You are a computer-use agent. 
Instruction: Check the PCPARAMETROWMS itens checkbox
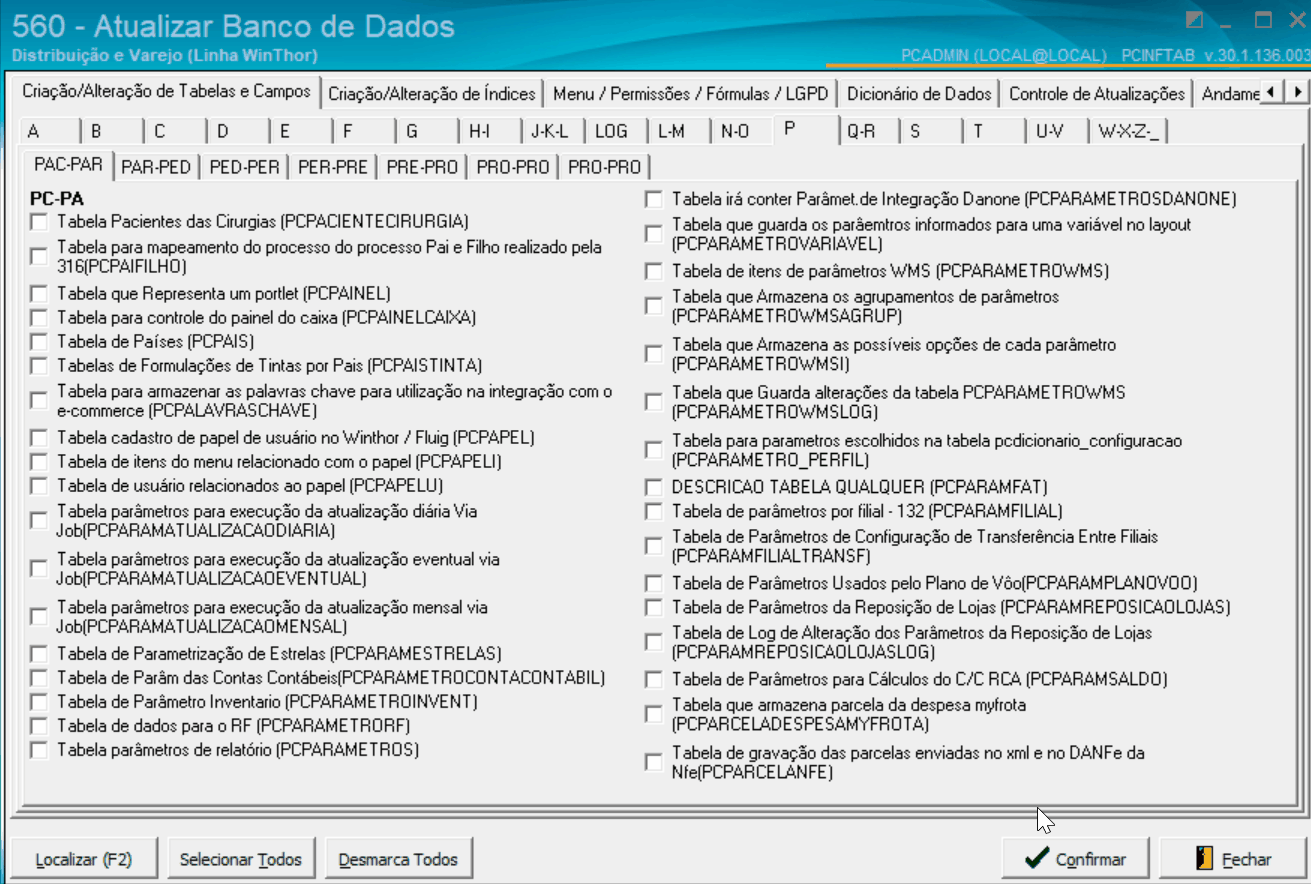pos(653,270)
